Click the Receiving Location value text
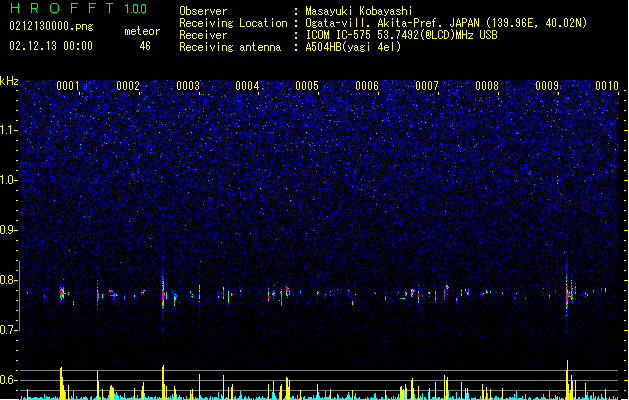Image resolution: width=629 pixels, height=400 pixels. coord(446,23)
